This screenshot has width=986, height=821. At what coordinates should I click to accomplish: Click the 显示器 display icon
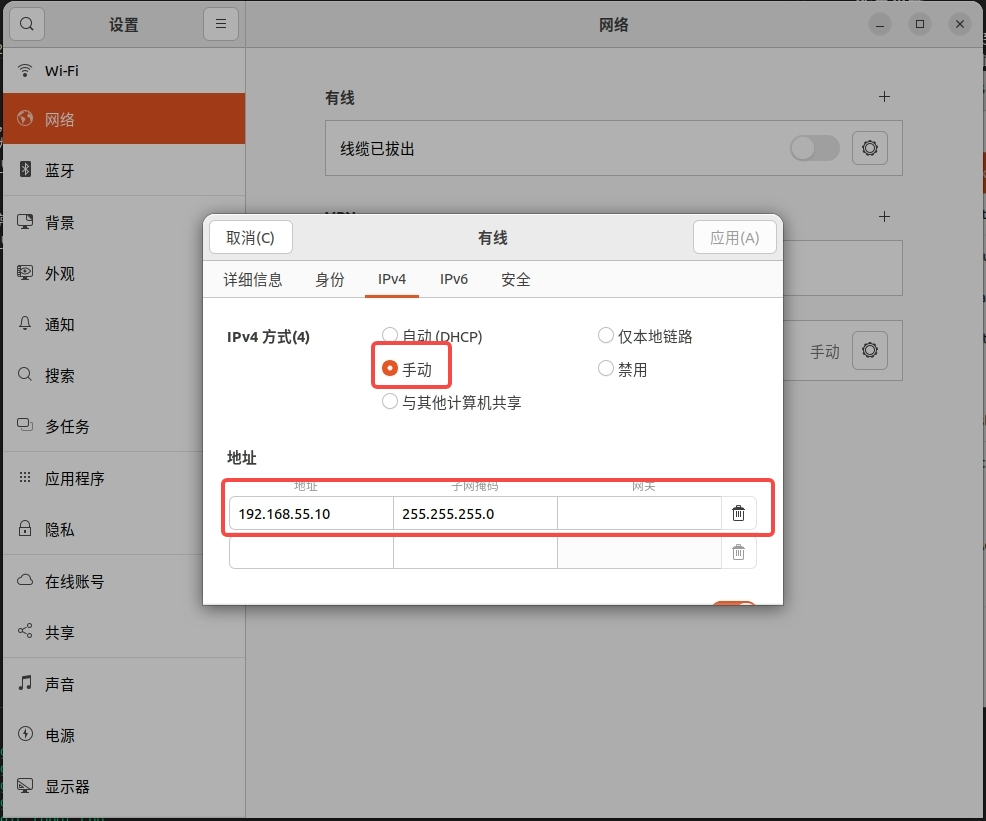25,785
